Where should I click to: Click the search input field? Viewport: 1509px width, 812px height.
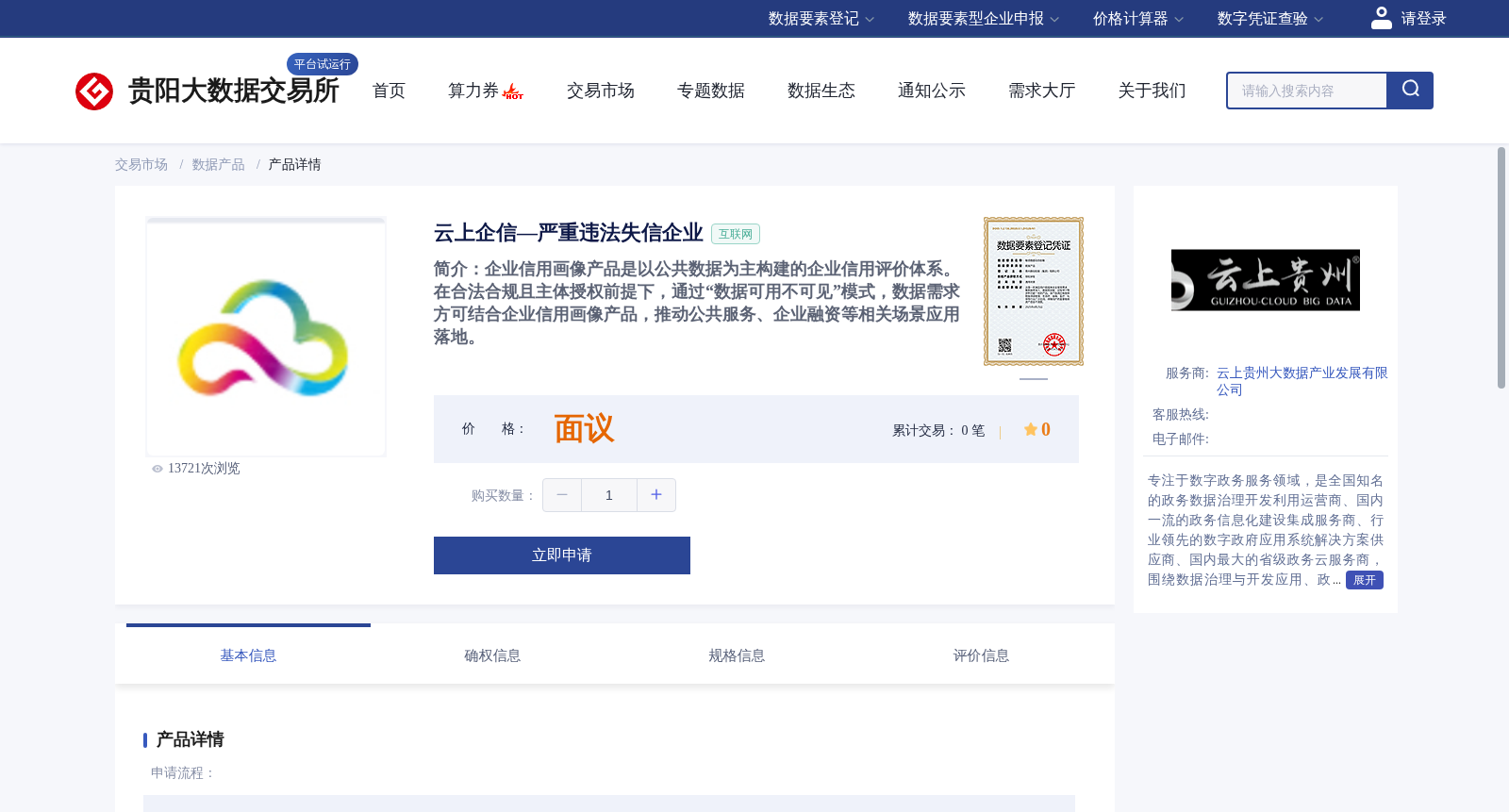1307,91
